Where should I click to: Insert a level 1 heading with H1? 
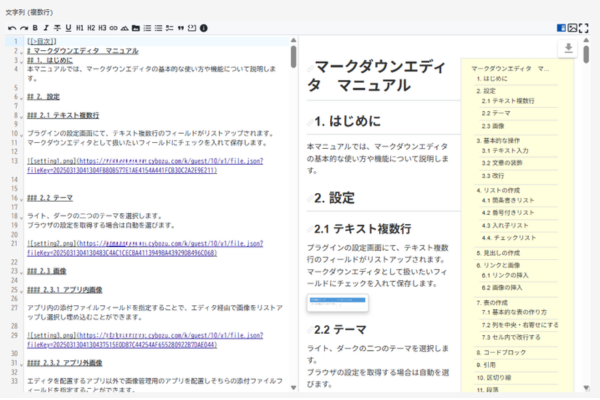(x=80, y=28)
